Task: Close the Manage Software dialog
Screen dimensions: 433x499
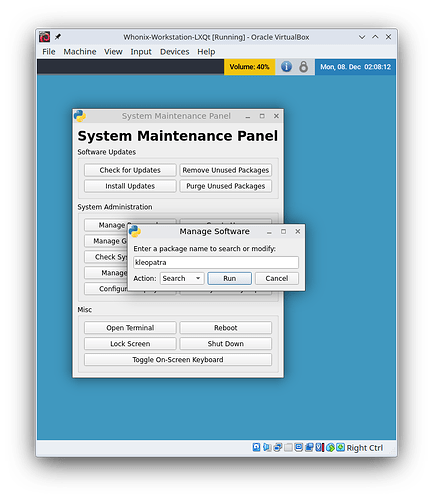Action: point(298,231)
